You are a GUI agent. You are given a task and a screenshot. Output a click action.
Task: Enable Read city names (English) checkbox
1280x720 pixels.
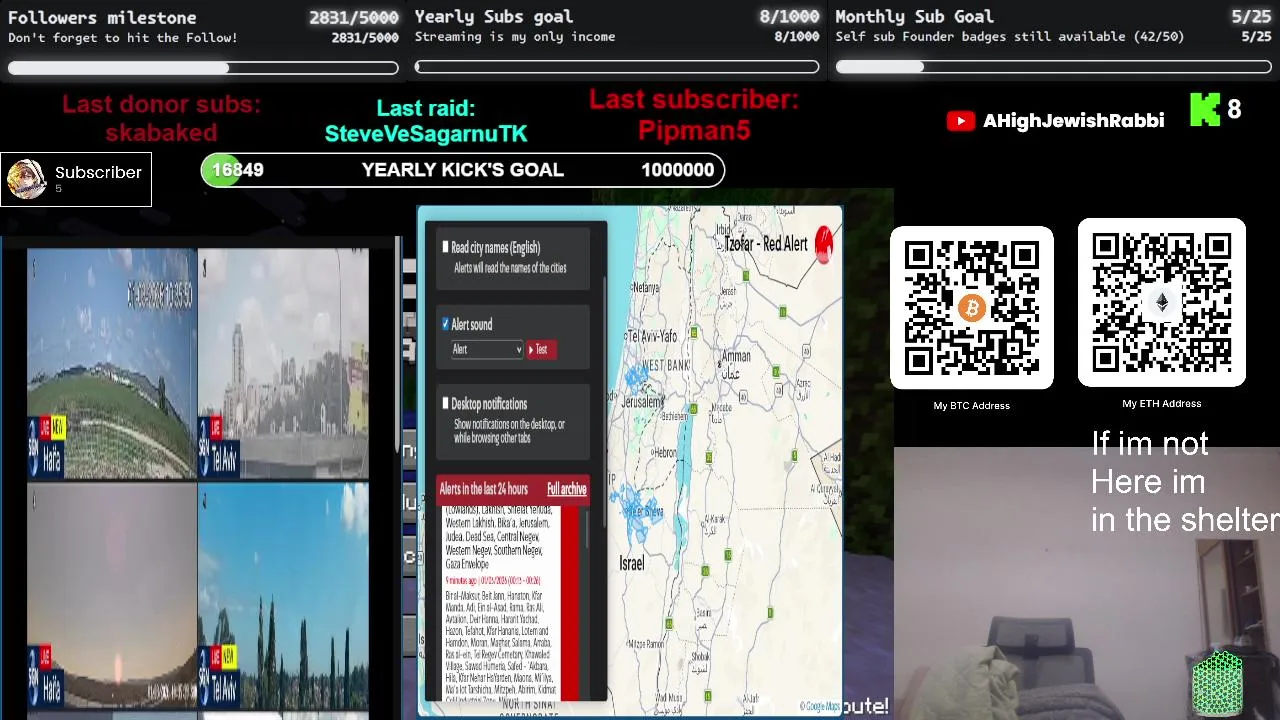point(446,247)
